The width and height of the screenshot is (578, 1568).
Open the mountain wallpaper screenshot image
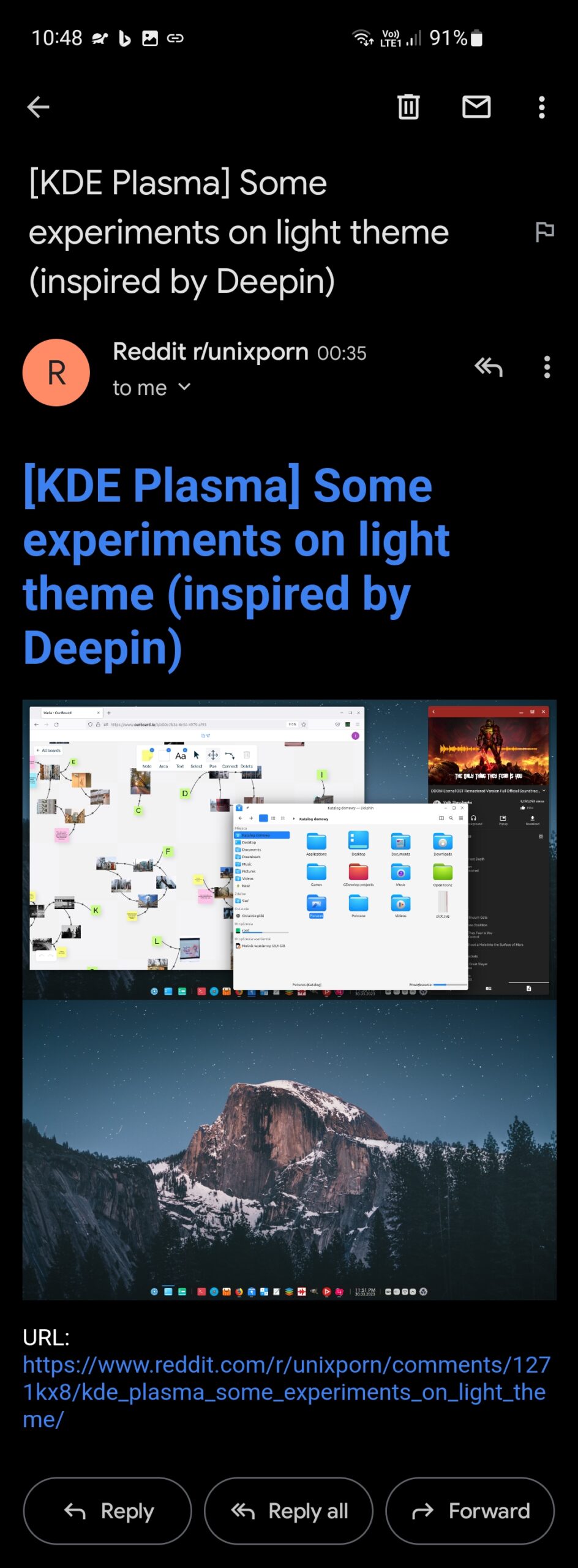coord(289,1148)
